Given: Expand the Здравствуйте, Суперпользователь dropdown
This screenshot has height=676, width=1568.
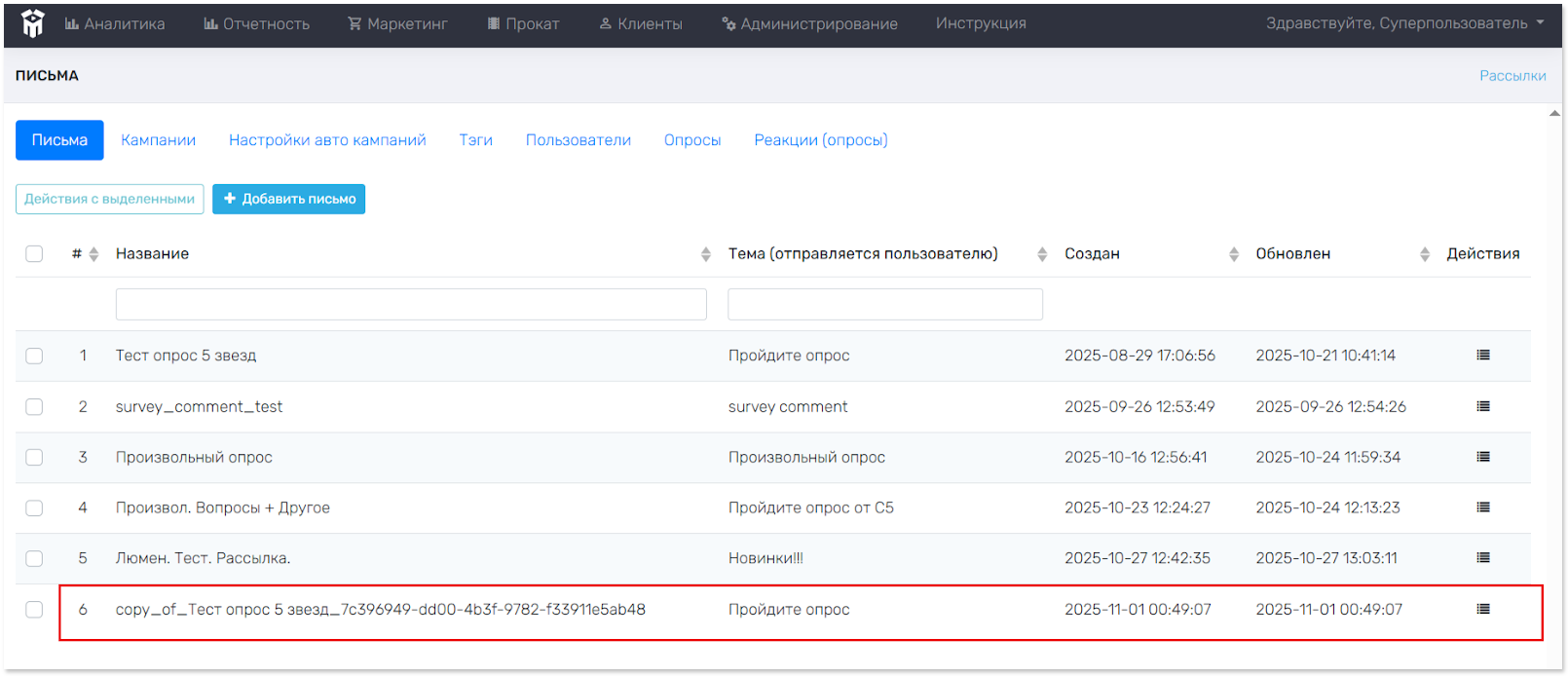Looking at the screenshot, I should tap(1404, 23).
